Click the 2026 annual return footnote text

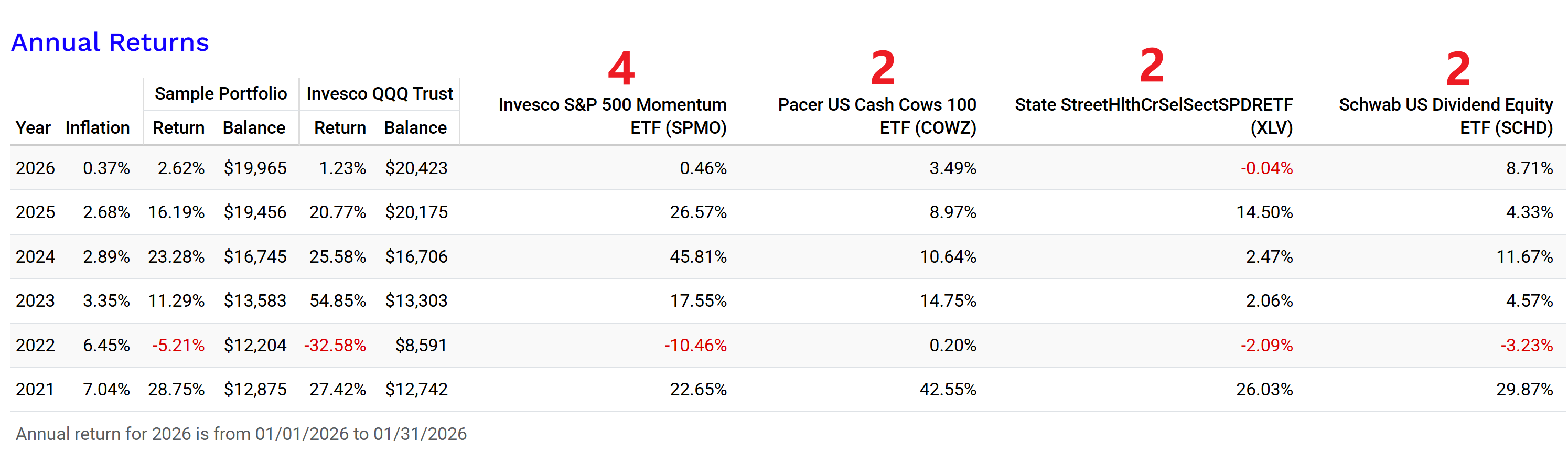point(241,434)
